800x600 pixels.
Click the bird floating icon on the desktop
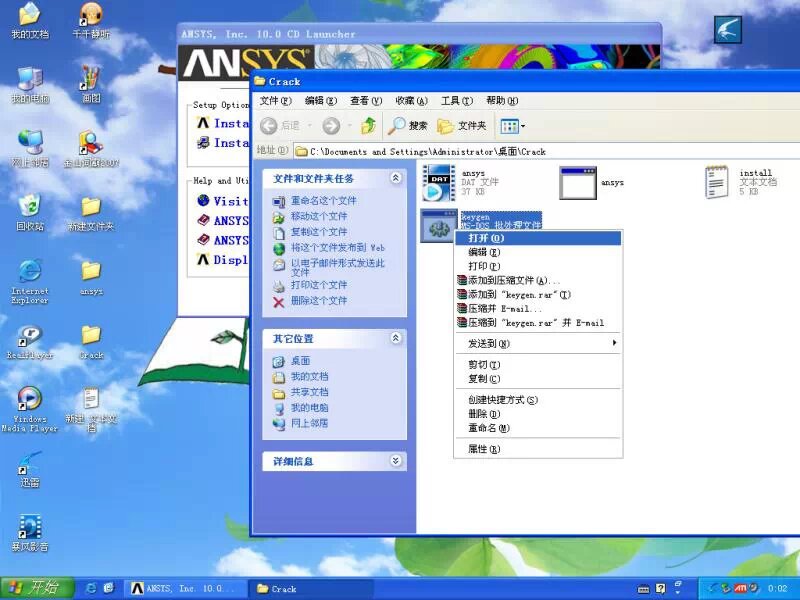click(x=728, y=29)
